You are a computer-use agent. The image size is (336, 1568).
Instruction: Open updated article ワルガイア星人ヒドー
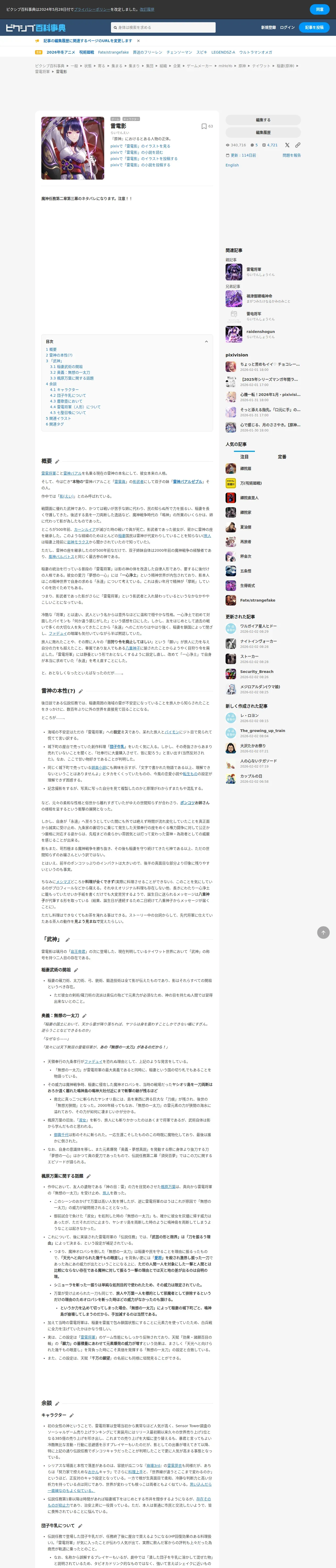(259, 626)
